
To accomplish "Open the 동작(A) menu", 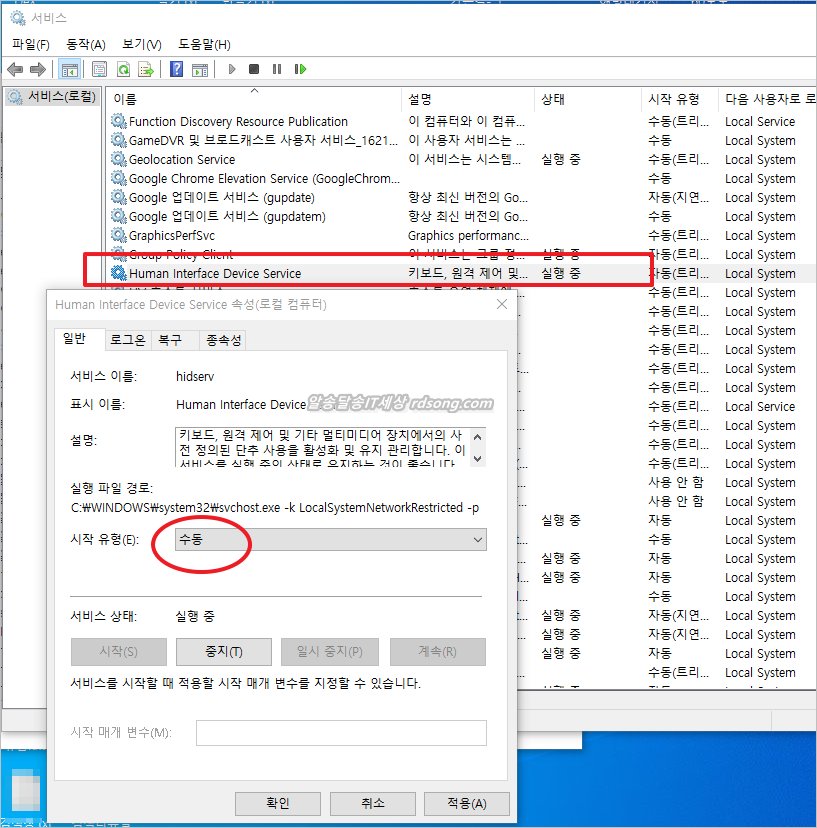I will (86, 44).
